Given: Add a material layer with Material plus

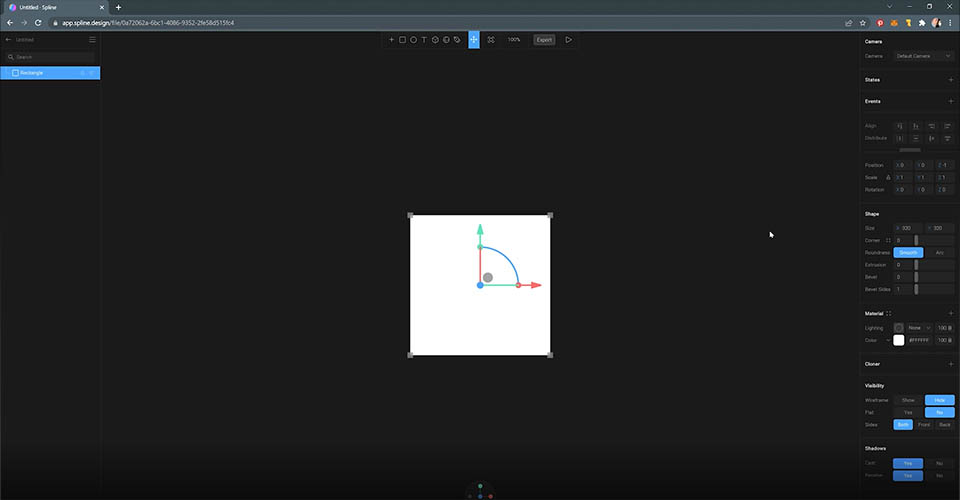Looking at the screenshot, I should click(x=951, y=313).
